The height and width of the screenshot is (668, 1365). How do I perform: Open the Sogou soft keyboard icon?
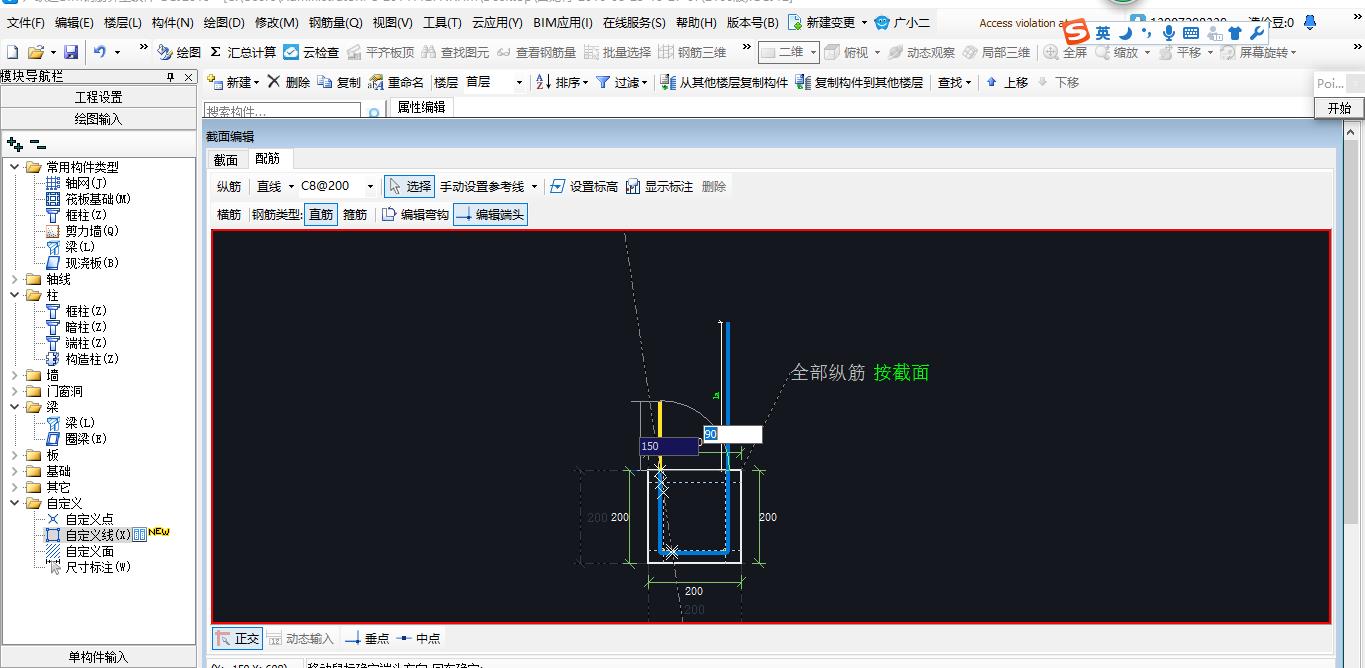click(1190, 33)
